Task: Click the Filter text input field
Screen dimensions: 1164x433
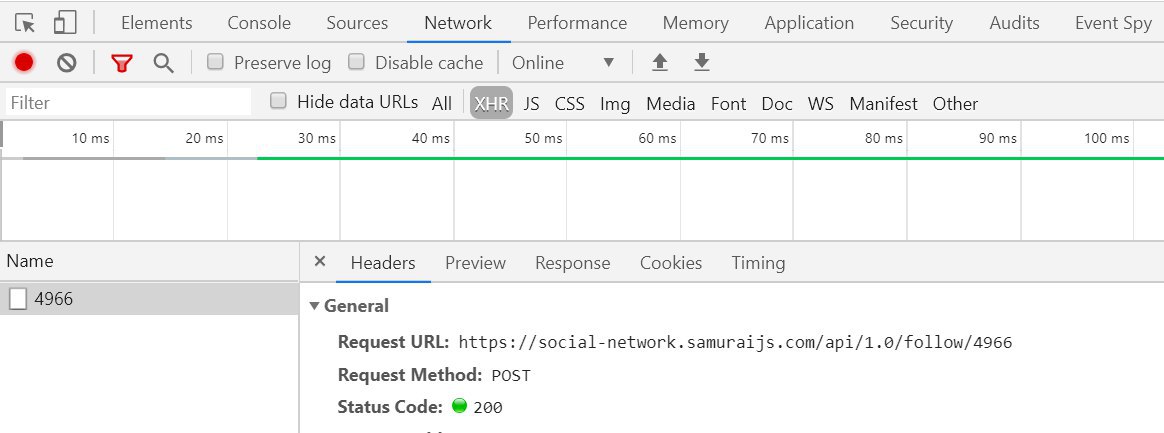Action: click(128, 103)
